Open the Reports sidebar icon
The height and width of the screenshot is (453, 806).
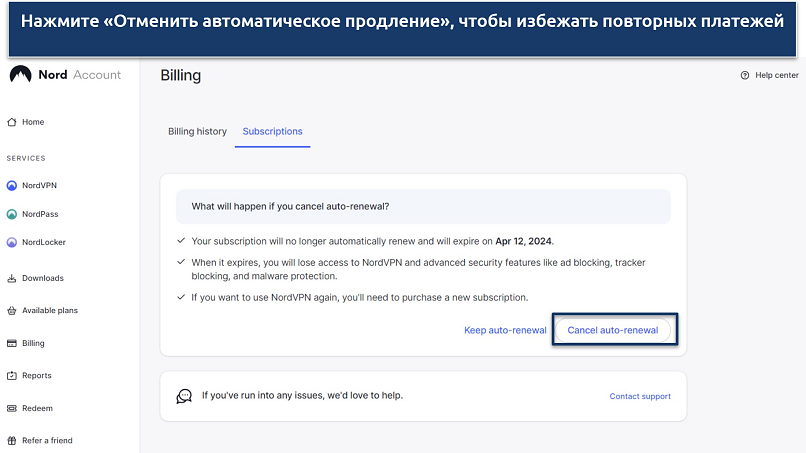tap(12, 376)
